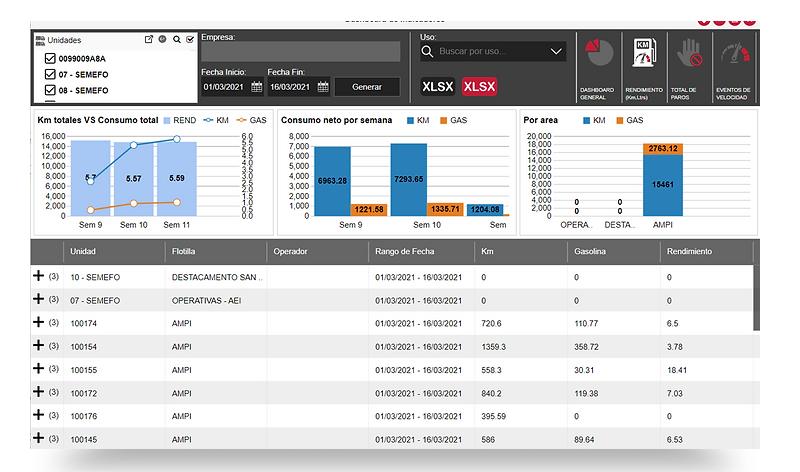800x472 pixels.
Task: Toggle GAS legend in Consumo neto por semana
Action: (x=454, y=120)
